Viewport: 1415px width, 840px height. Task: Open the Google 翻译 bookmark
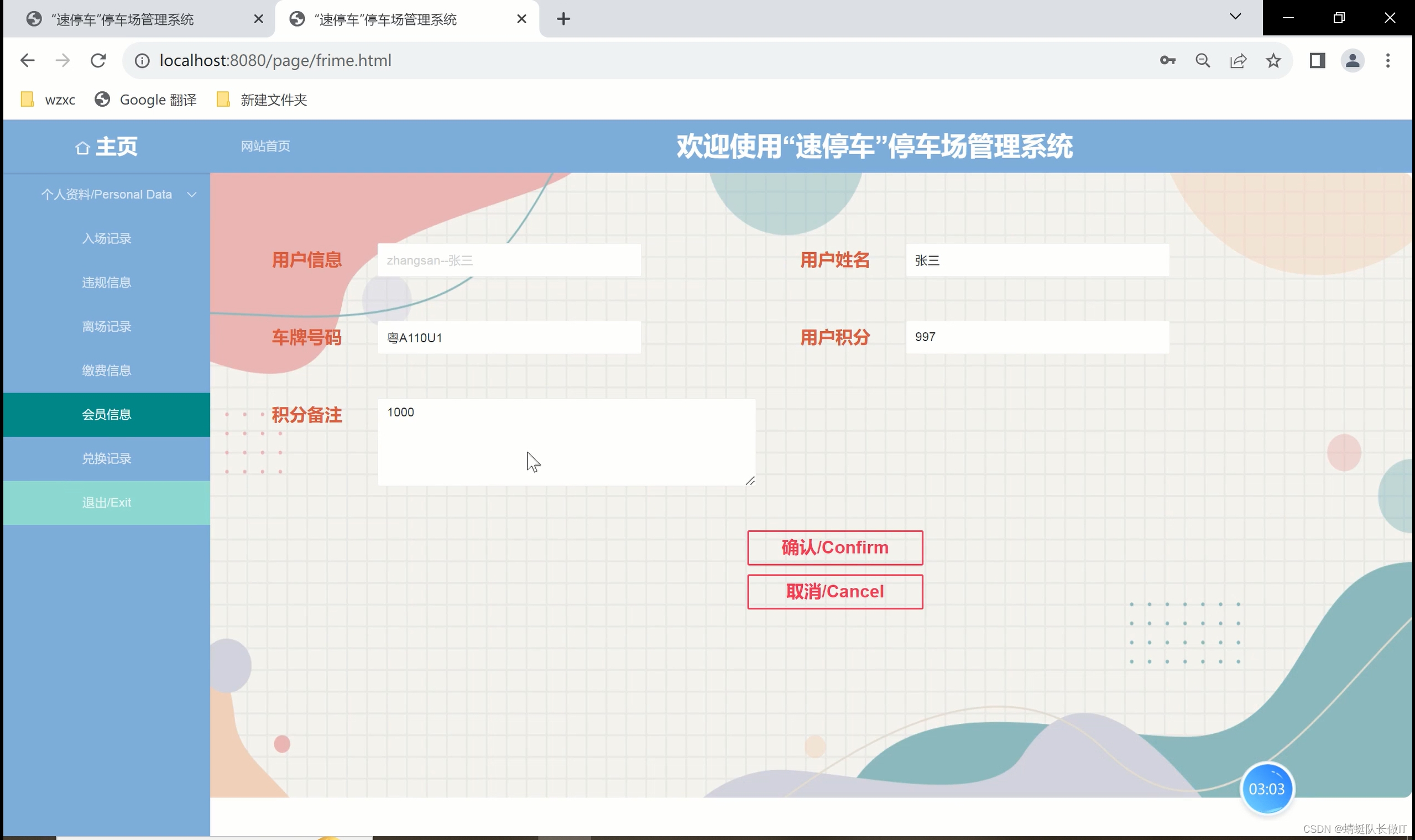pyautogui.click(x=145, y=100)
